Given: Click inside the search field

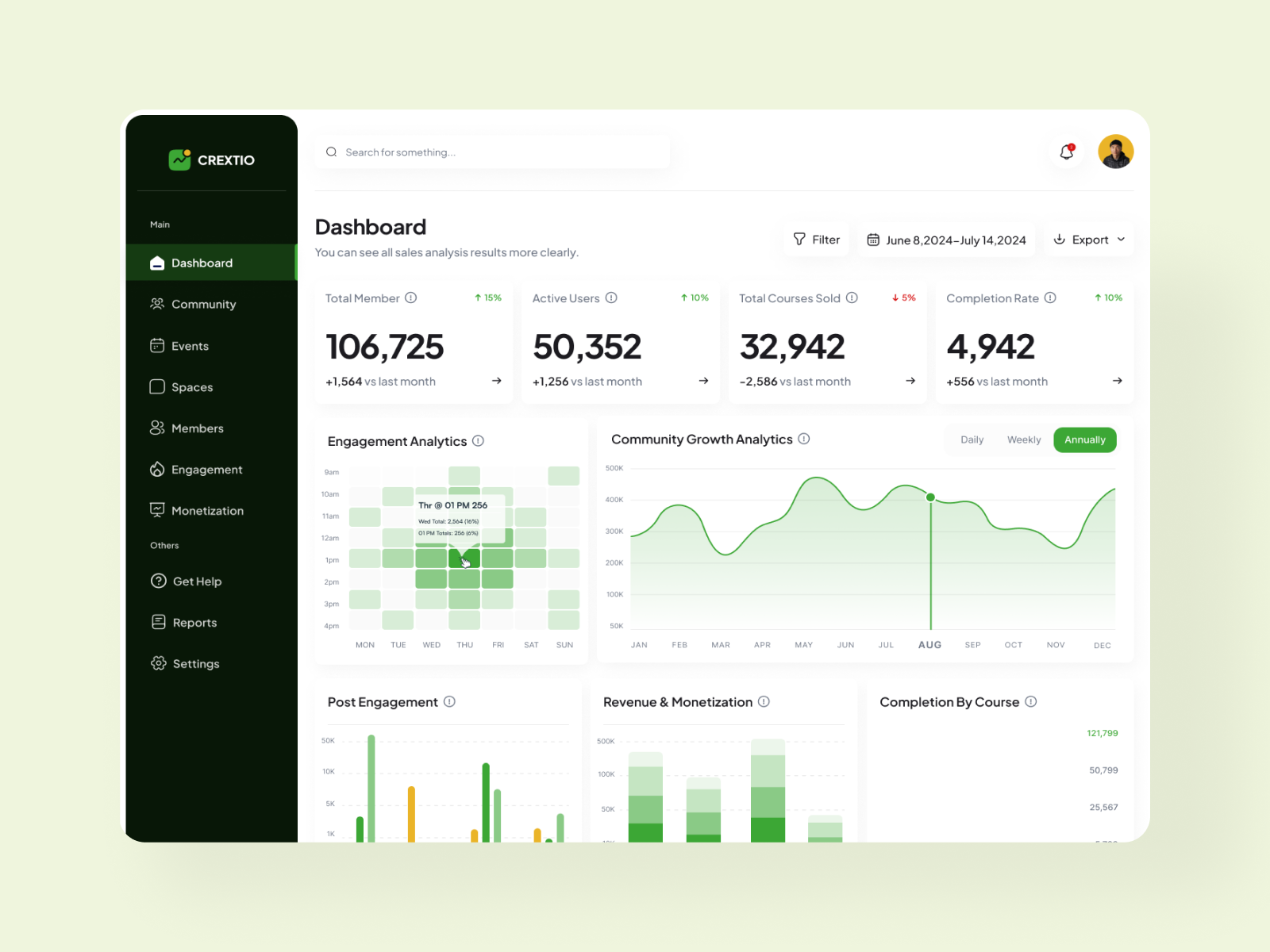Looking at the screenshot, I should pos(492,152).
